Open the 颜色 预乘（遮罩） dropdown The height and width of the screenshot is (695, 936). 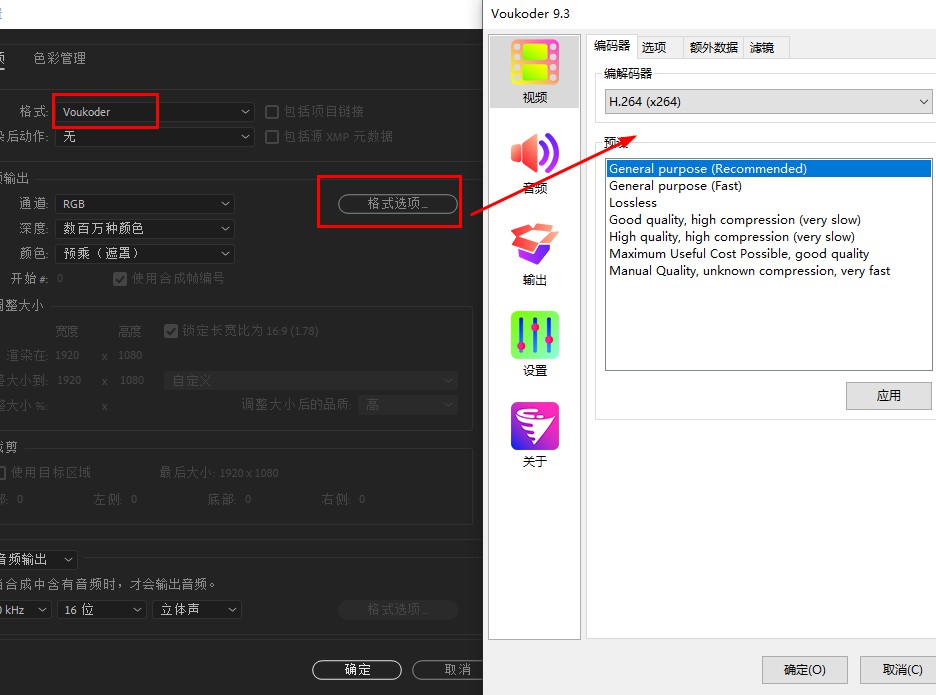click(144, 254)
